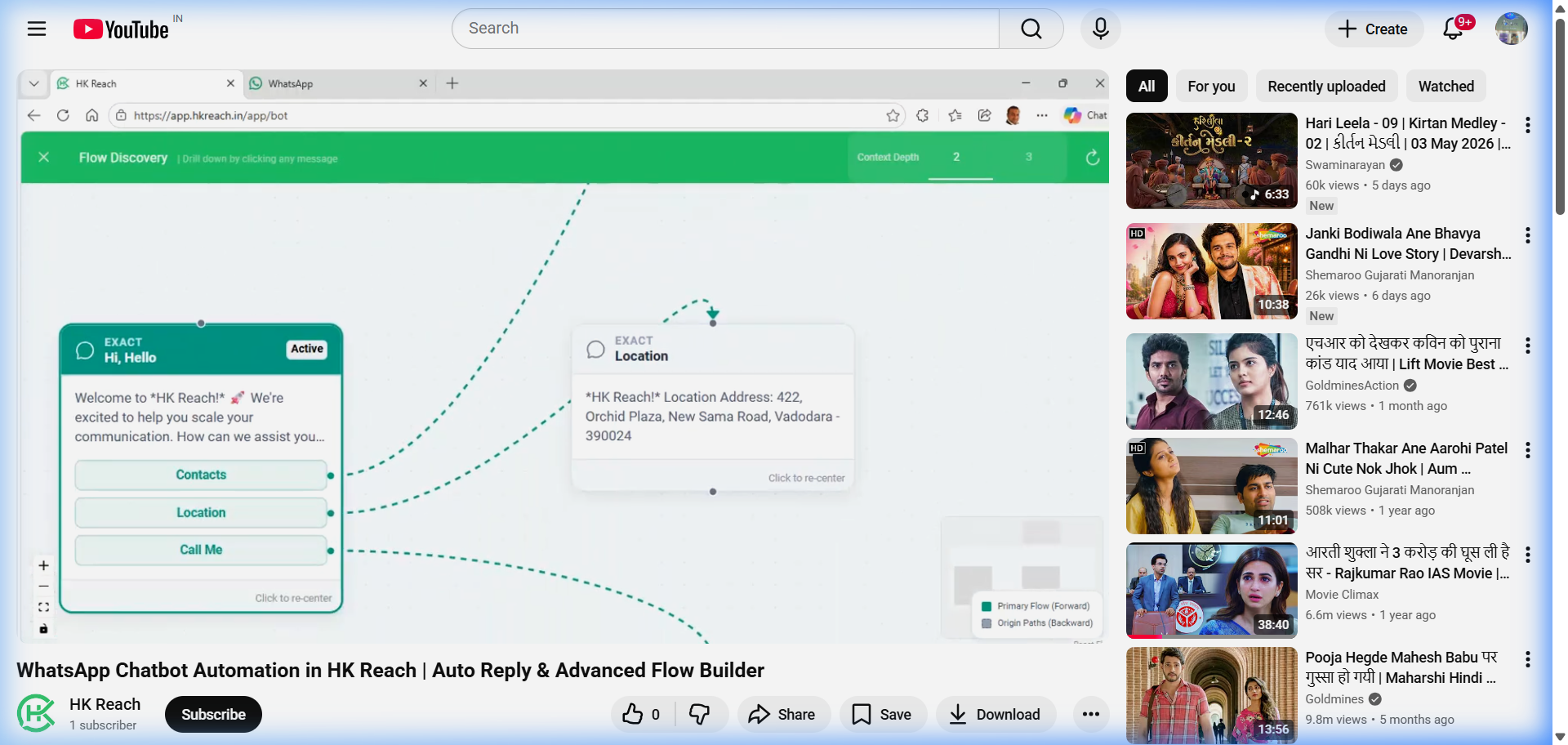
Task: Select the Recently uploaded chip
Action: coord(1326,86)
